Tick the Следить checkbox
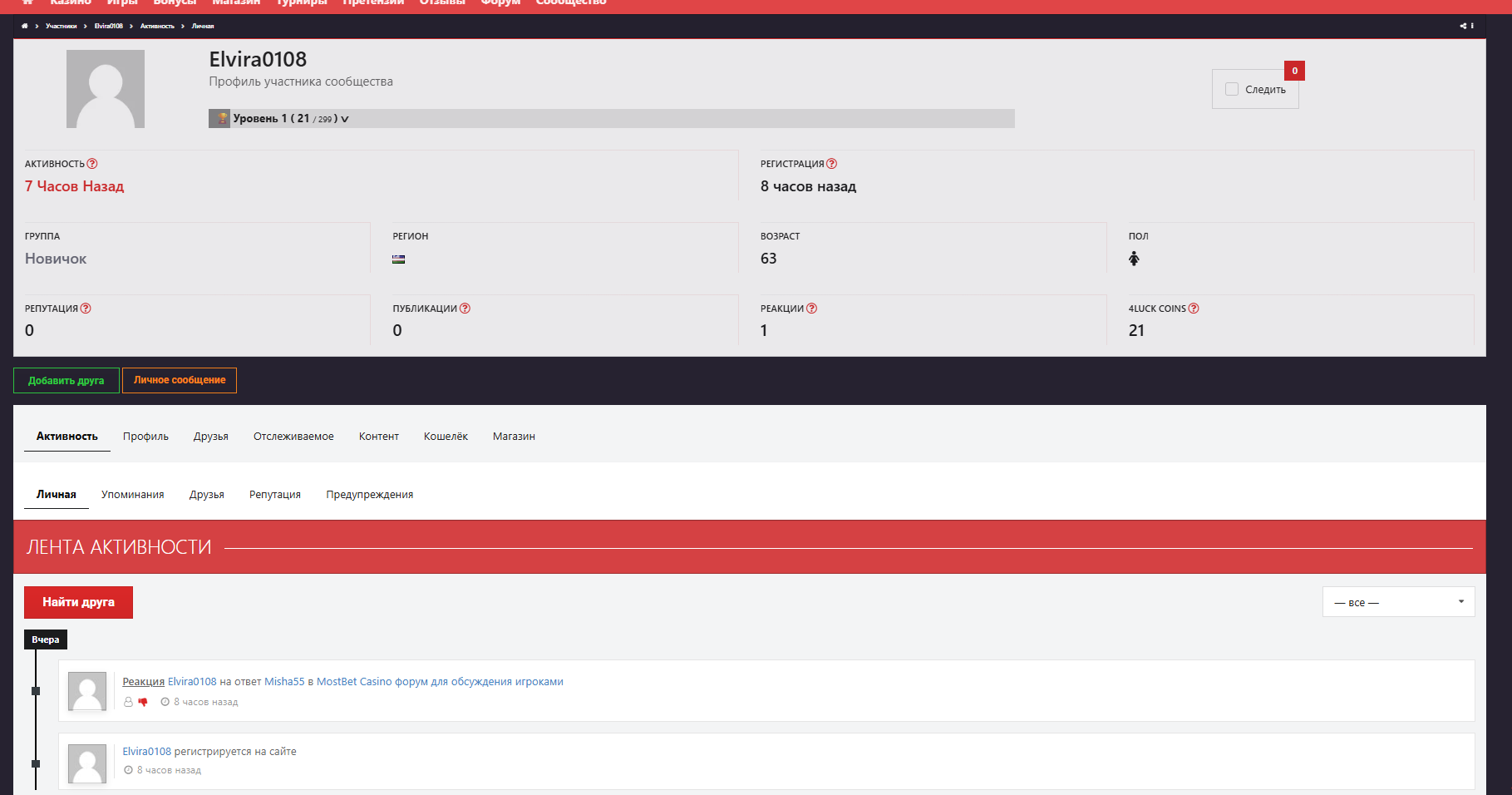 click(1232, 89)
